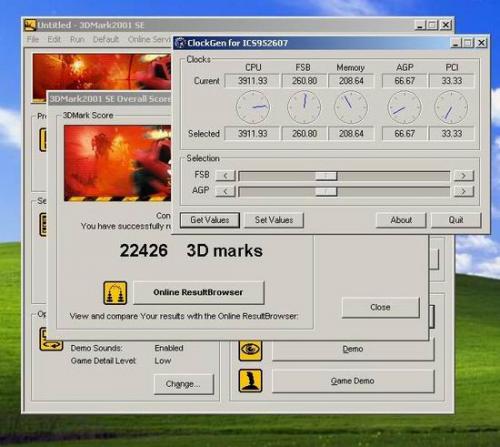Image resolution: width=500 pixels, height=447 pixels.
Task: Open the Online Services menu in 3DMark2001
Action: (x=150, y=39)
